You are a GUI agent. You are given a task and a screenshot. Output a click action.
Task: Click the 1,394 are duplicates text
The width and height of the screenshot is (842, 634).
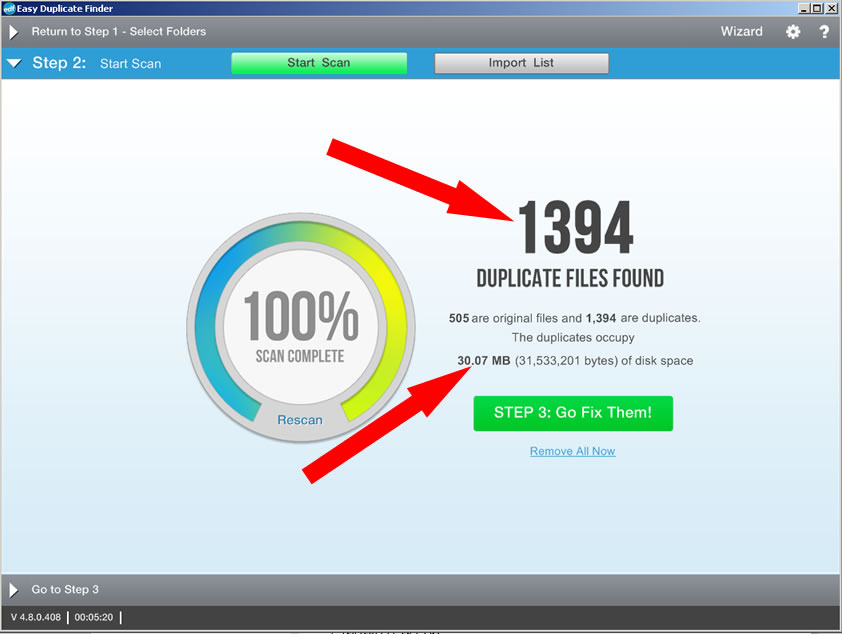[643, 318]
